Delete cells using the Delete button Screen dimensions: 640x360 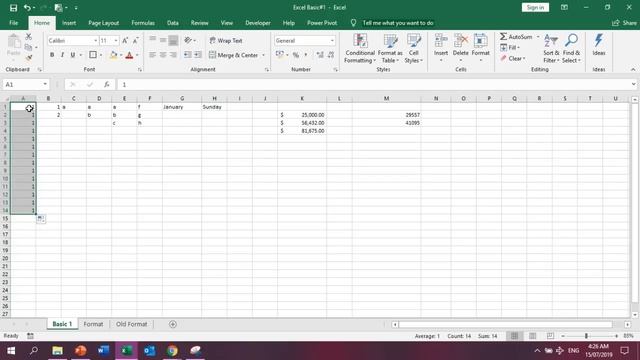pos(460,49)
